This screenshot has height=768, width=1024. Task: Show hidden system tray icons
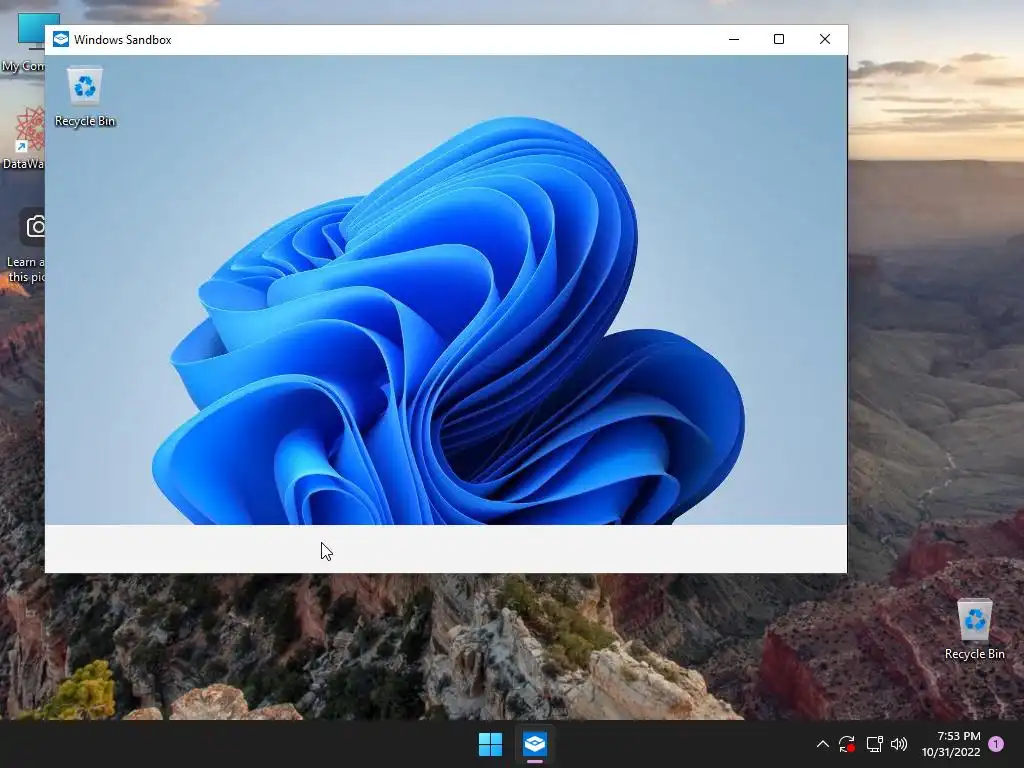click(x=823, y=744)
